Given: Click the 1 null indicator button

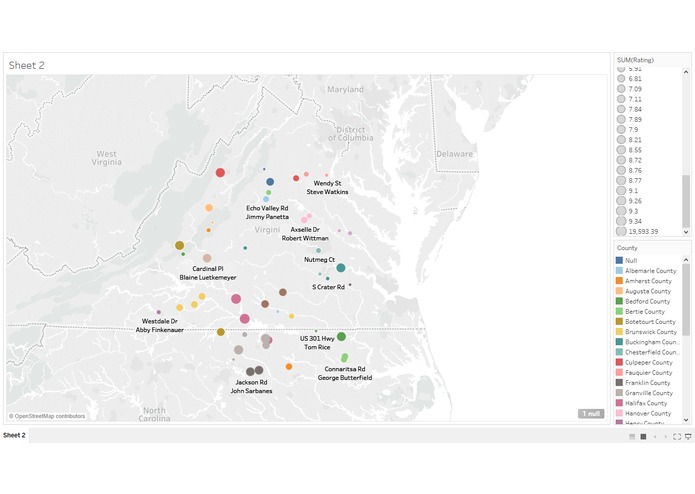Looking at the screenshot, I should point(591,413).
